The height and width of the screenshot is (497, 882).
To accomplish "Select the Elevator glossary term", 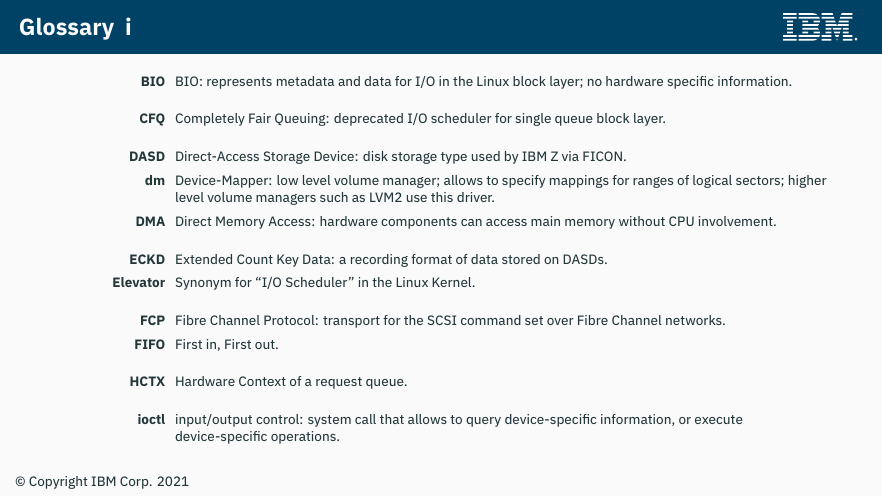I will (138, 282).
